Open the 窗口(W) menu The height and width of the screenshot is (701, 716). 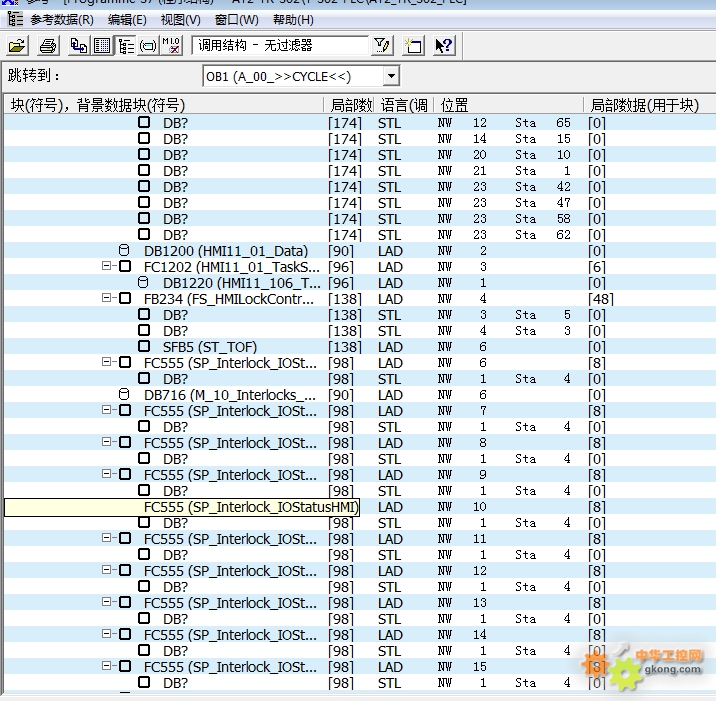(237, 20)
